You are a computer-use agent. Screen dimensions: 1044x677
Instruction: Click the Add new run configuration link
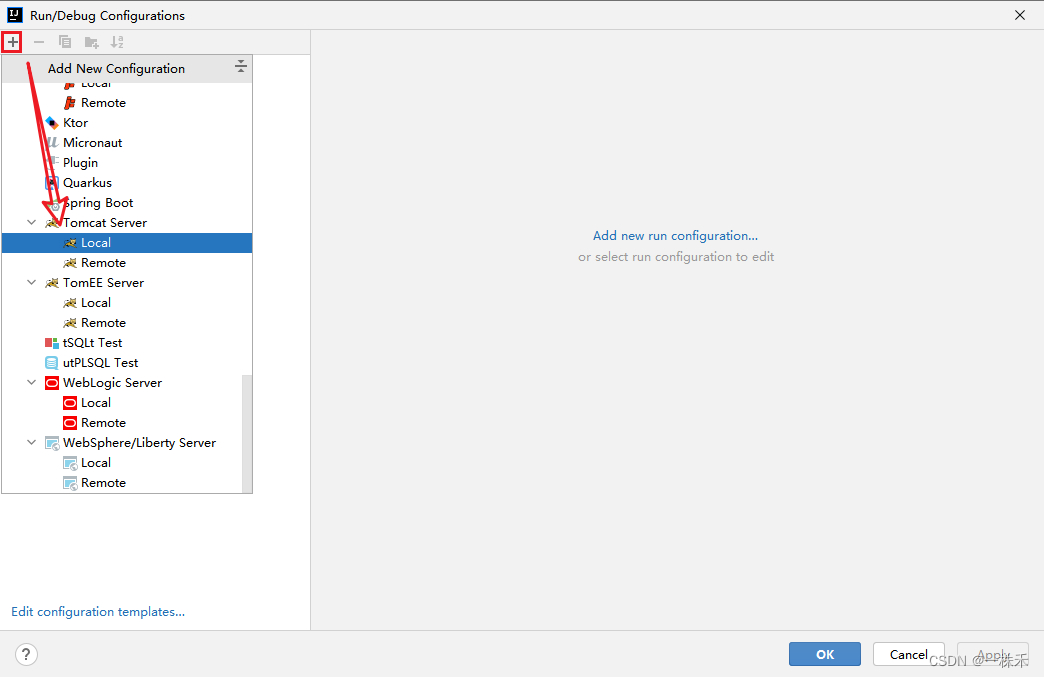point(675,236)
